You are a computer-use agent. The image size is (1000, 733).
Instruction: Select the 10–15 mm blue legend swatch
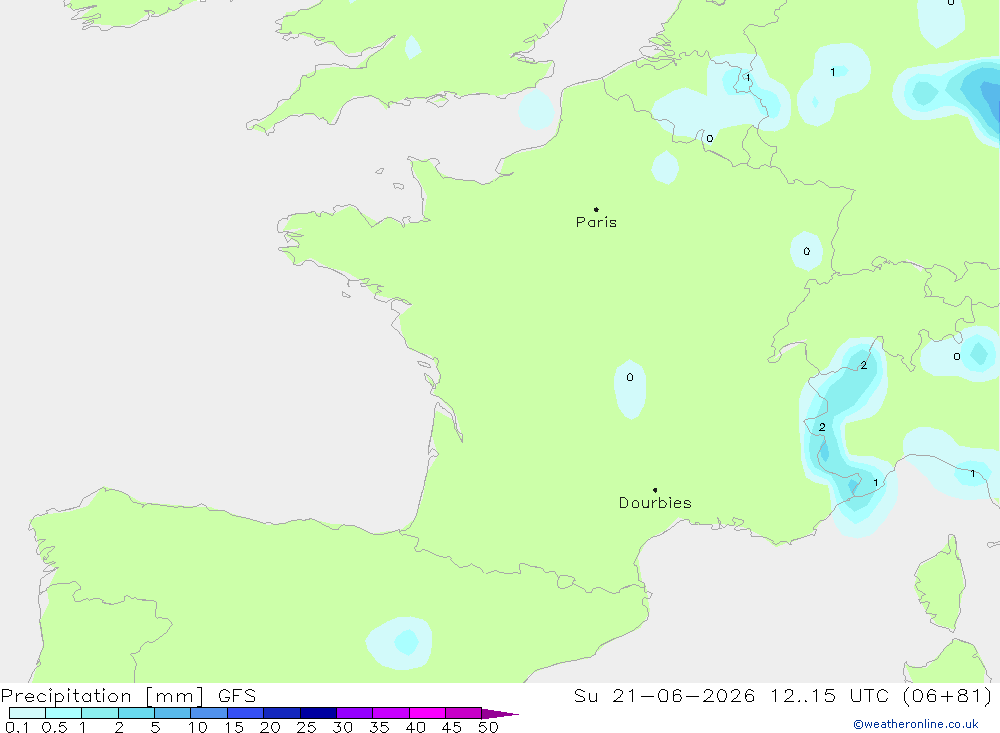coord(209,713)
